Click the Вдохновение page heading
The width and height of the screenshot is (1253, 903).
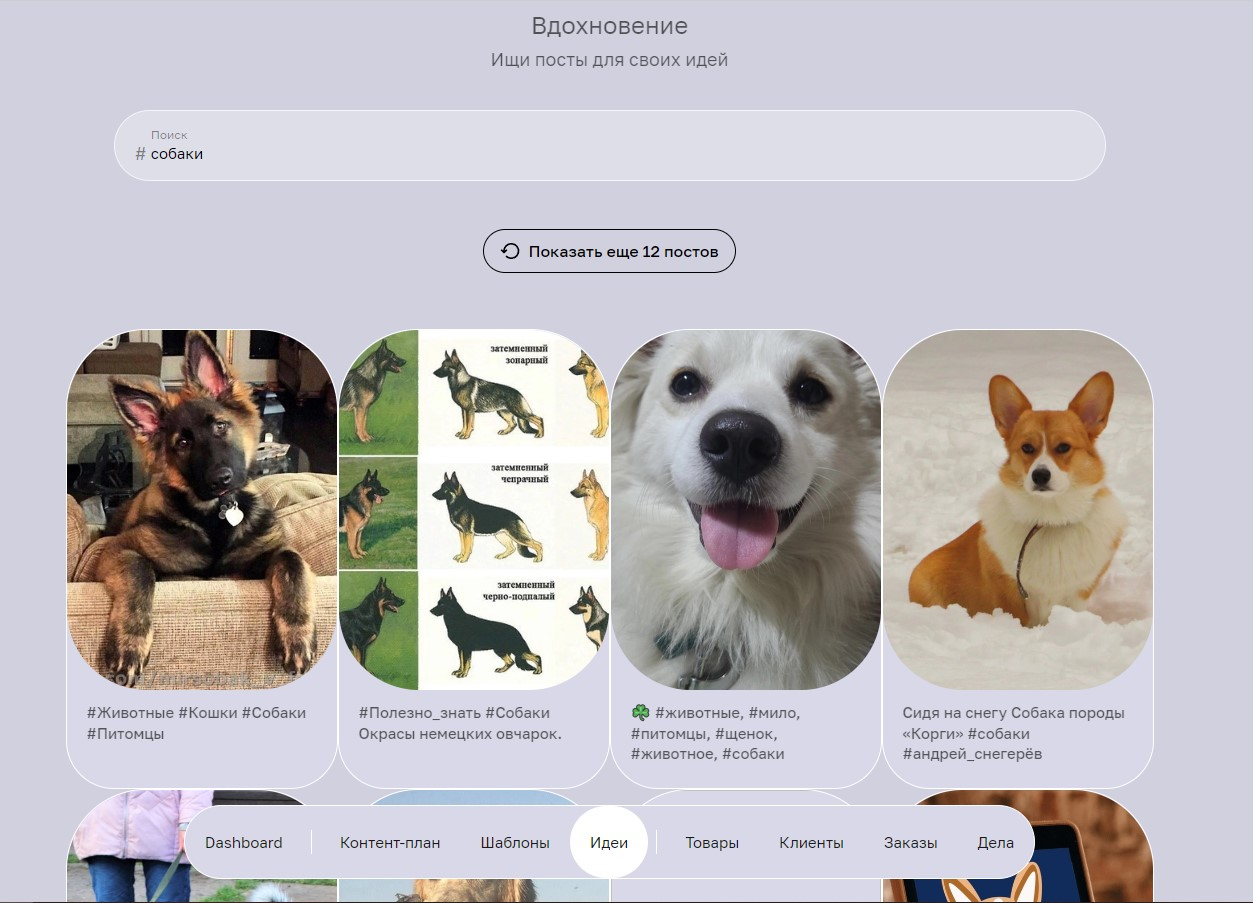[609, 26]
